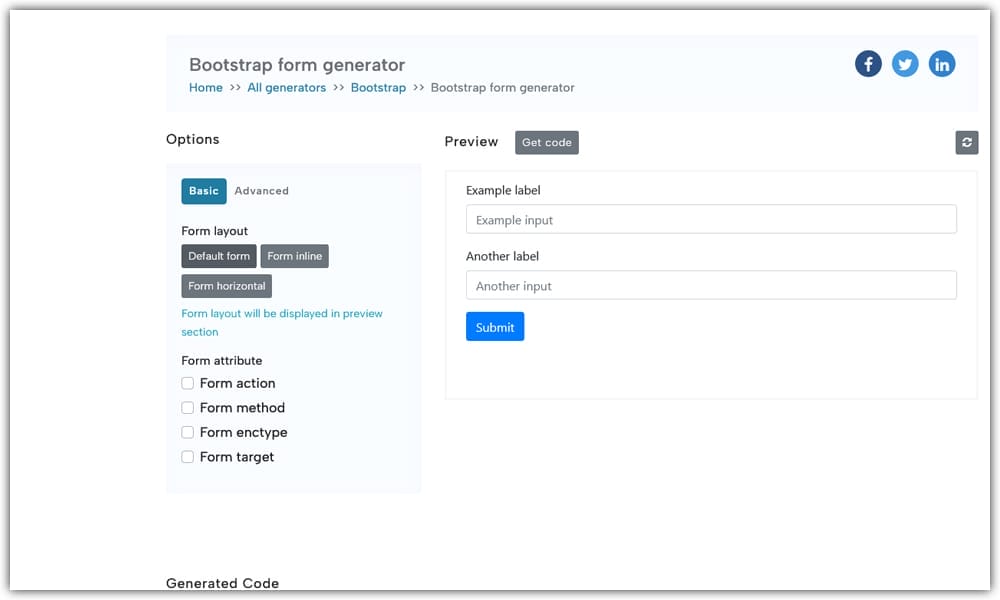Focus the Another input text field
Image resolution: width=1000 pixels, height=600 pixels.
[x=711, y=286]
